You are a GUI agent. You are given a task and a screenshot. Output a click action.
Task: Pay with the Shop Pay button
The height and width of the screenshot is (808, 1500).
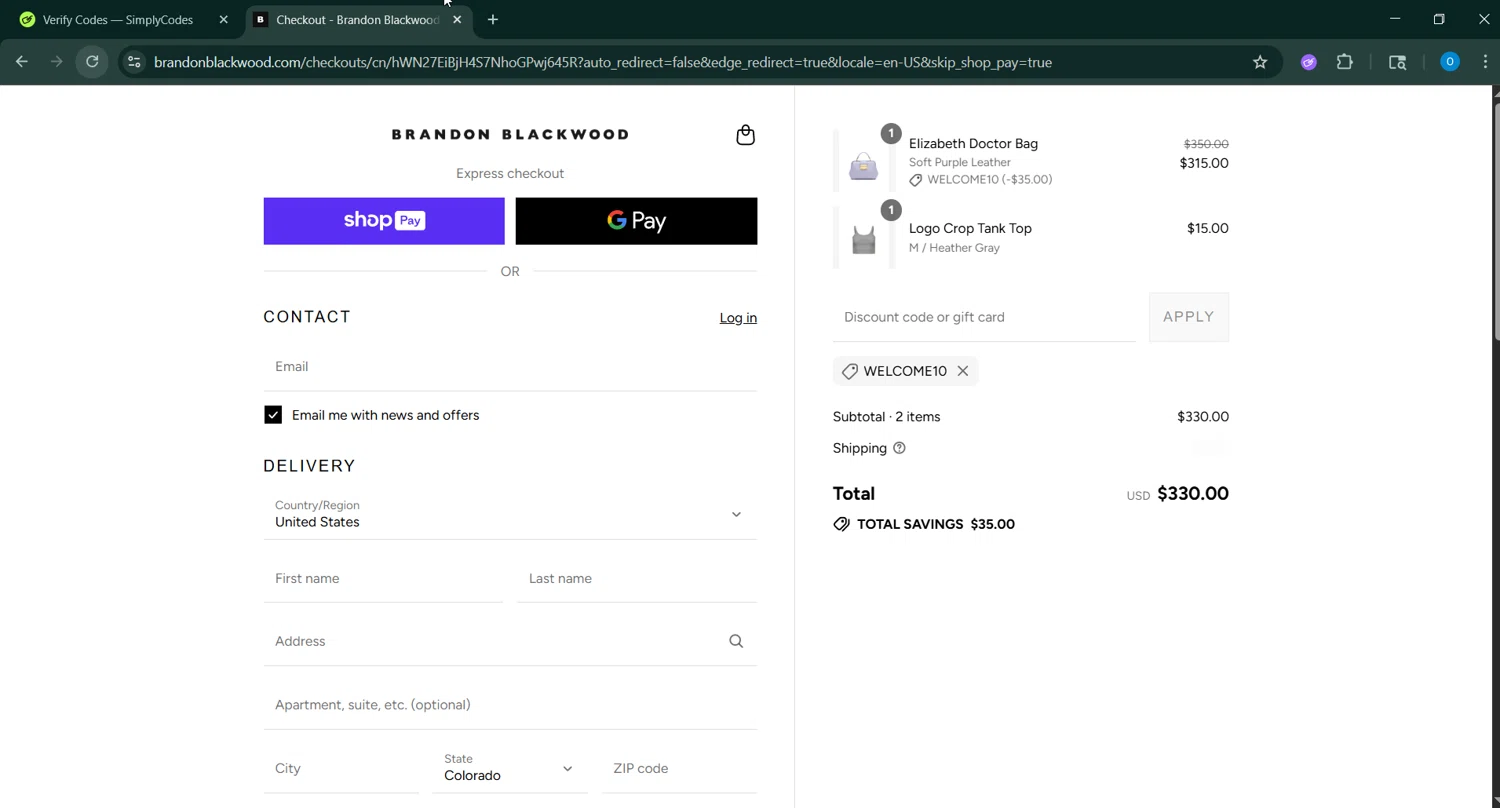(x=384, y=221)
